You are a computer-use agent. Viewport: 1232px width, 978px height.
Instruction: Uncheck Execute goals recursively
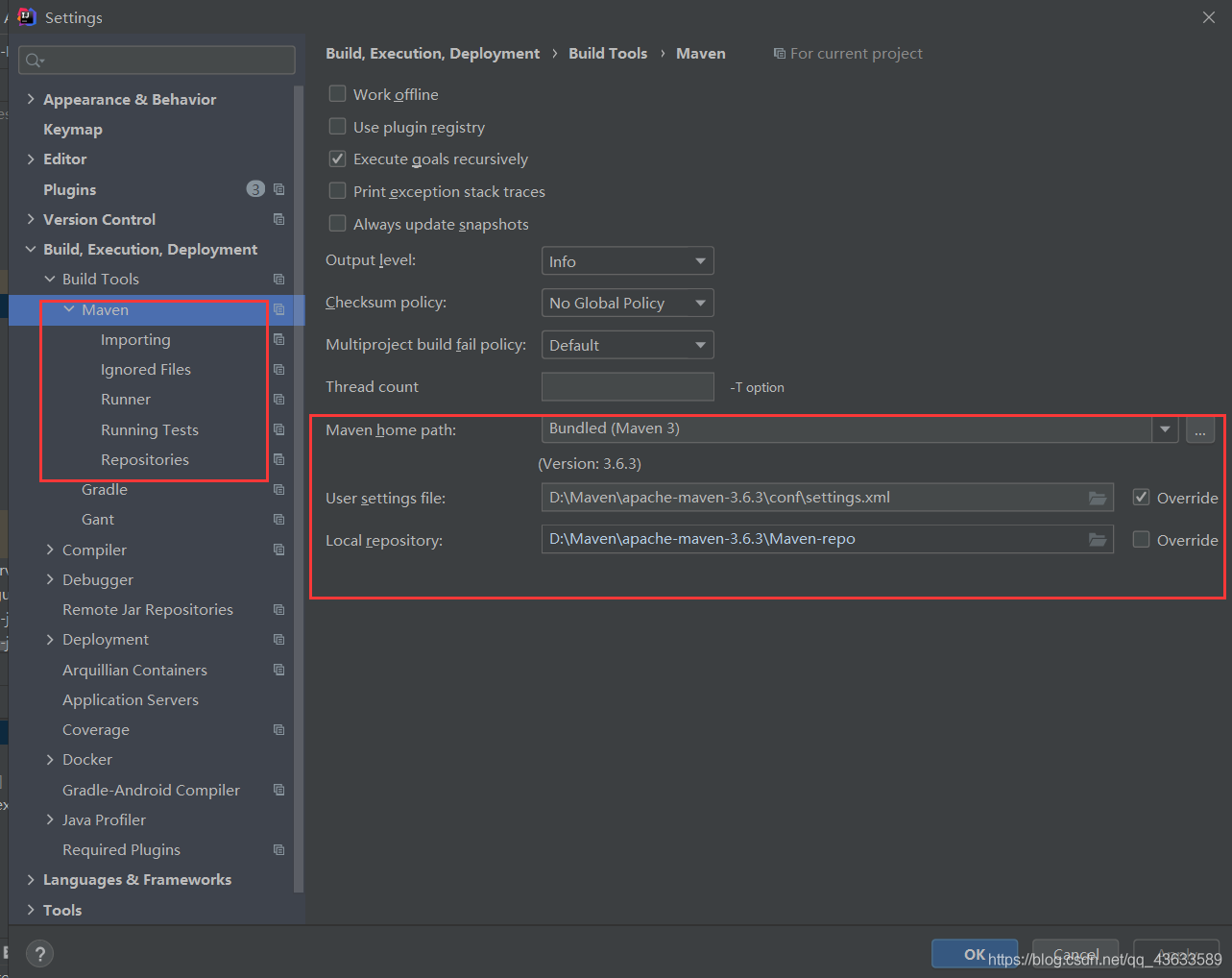[337, 159]
